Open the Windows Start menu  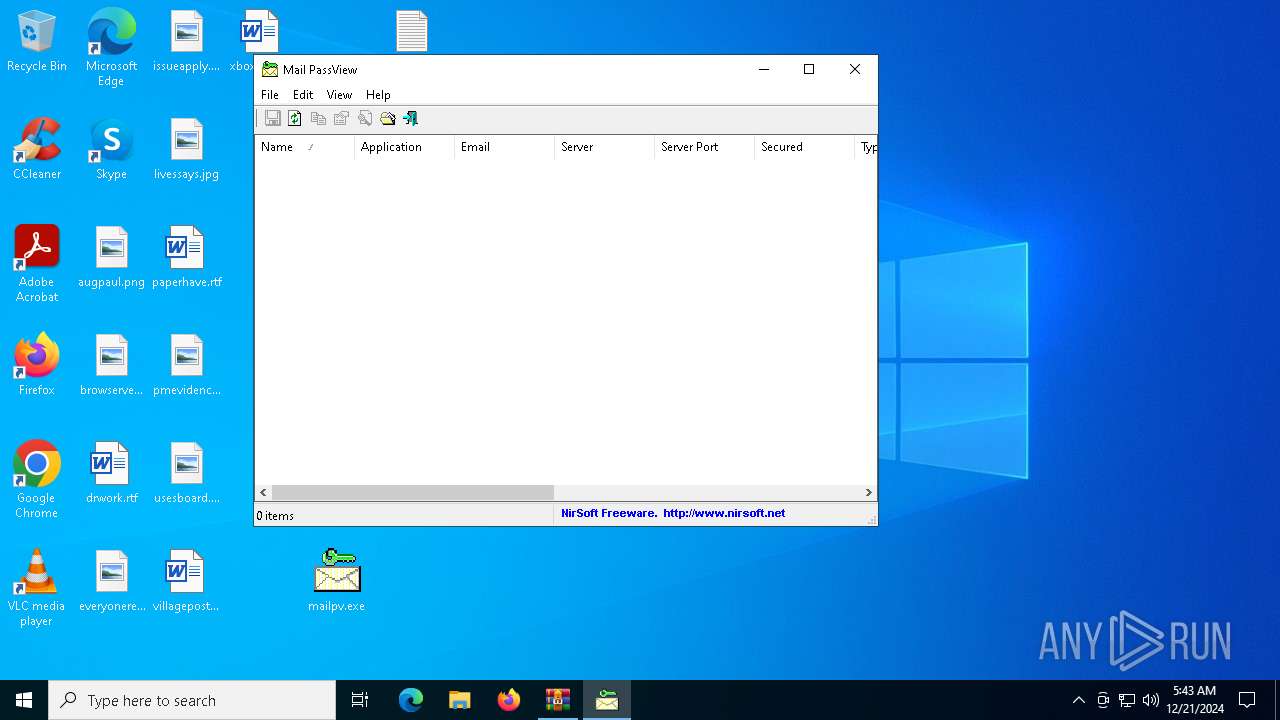point(24,700)
